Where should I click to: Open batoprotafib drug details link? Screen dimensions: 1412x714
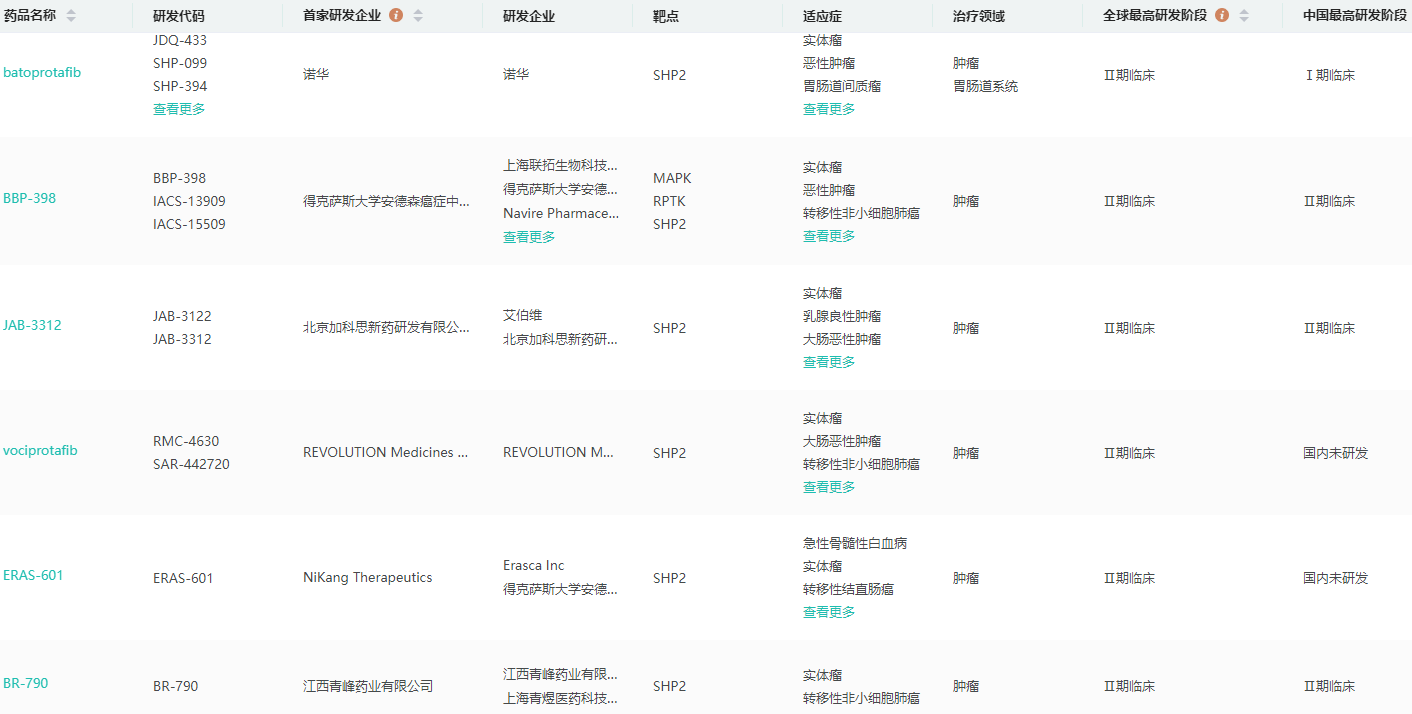[x=42, y=72]
